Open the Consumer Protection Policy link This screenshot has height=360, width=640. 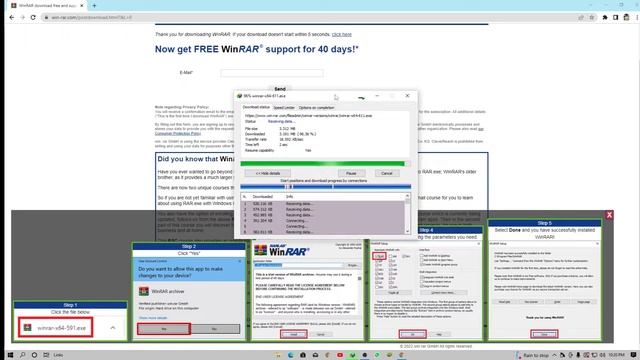click(178, 133)
